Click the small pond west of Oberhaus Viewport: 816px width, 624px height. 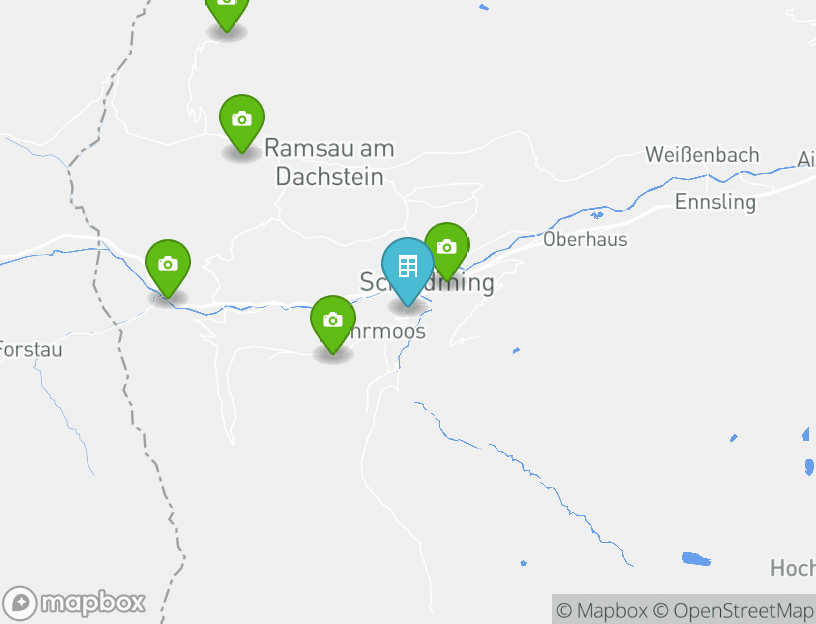[x=597, y=215]
